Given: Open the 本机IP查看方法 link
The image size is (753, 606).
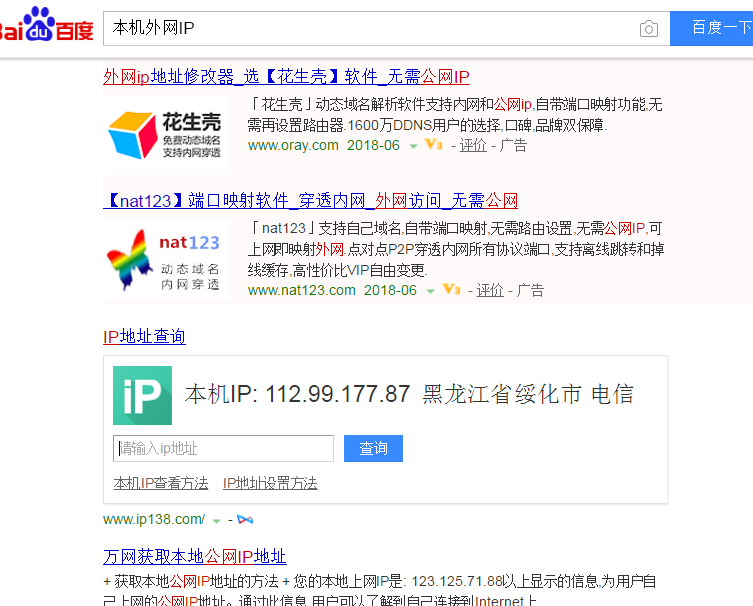Looking at the screenshot, I should click(161, 483).
